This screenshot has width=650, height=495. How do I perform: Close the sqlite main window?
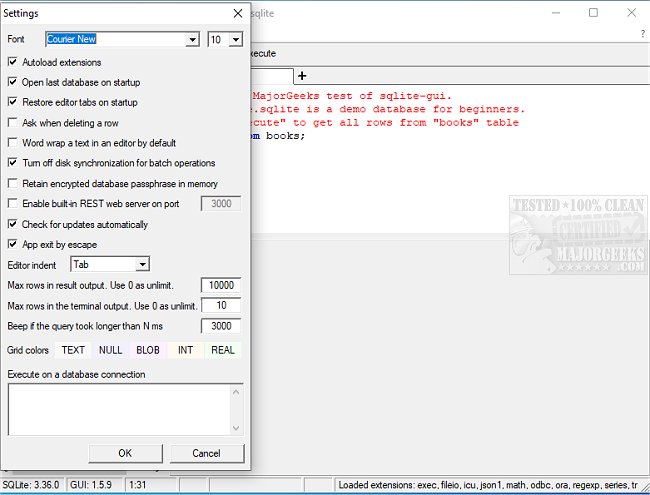coord(631,13)
